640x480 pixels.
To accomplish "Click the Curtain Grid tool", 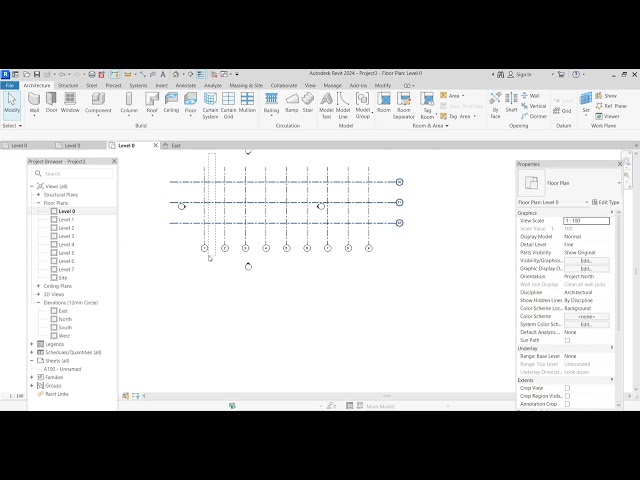I will [229, 106].
